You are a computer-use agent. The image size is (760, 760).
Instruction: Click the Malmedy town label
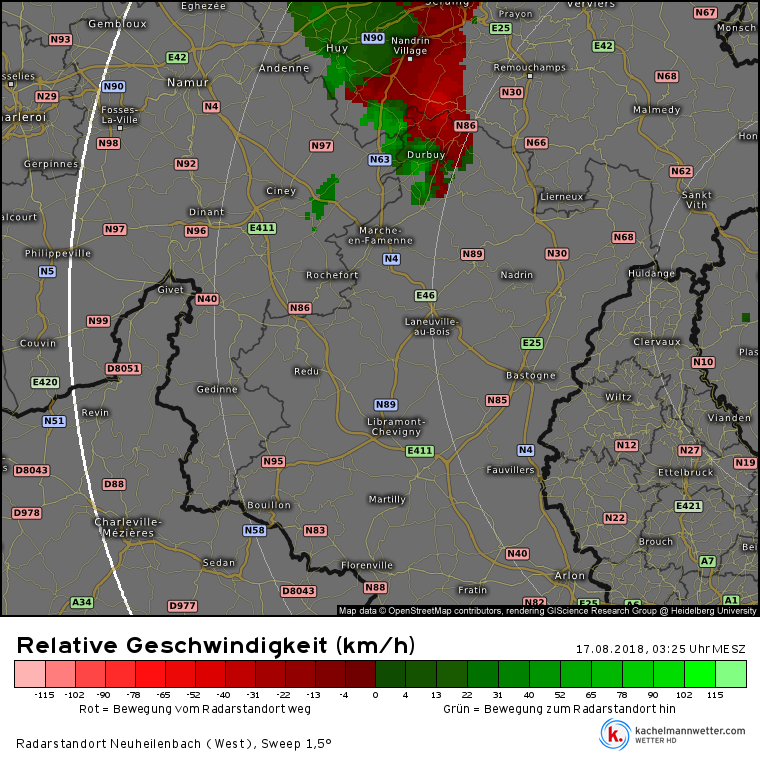tap(657, 110)
